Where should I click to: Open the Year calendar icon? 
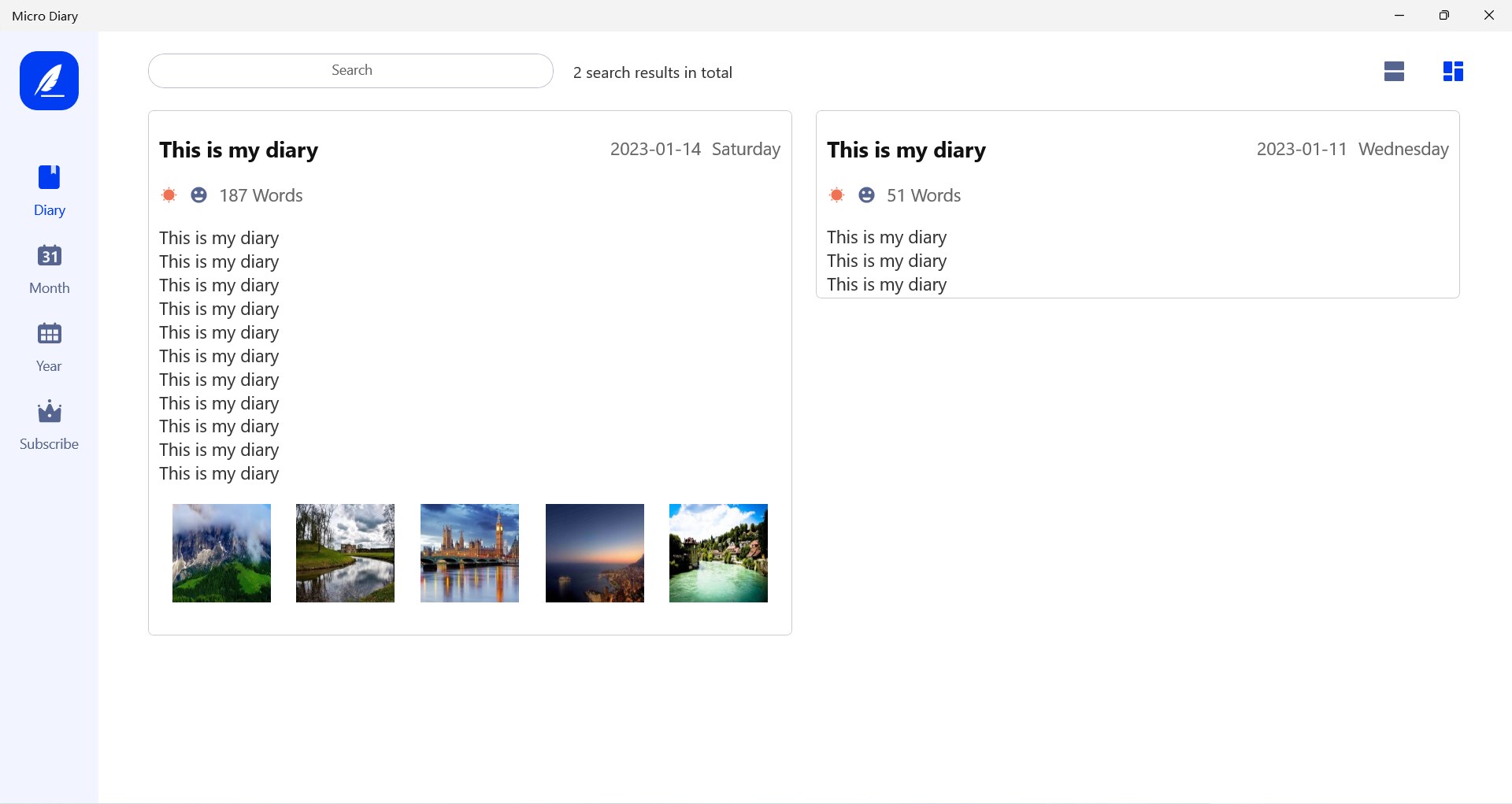pyautogui.click(x=48, y=333)
